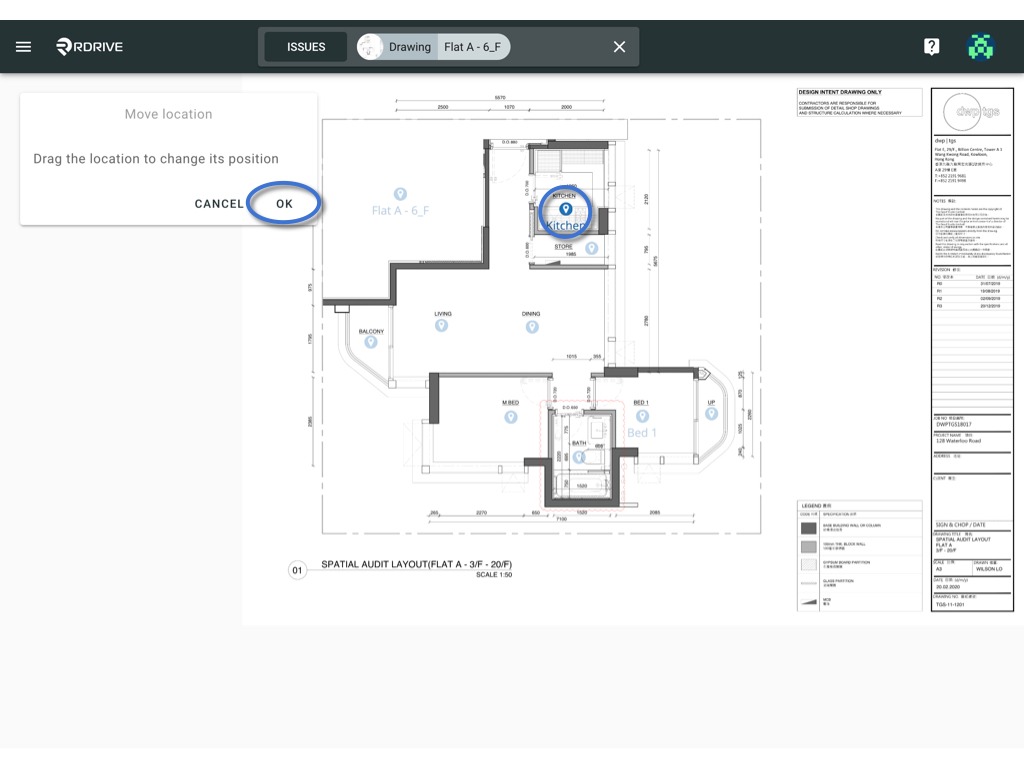Select the Balcony location pin
Image resolution: width=1024 pixels, height=768 pixels.
tap(371, 342)
